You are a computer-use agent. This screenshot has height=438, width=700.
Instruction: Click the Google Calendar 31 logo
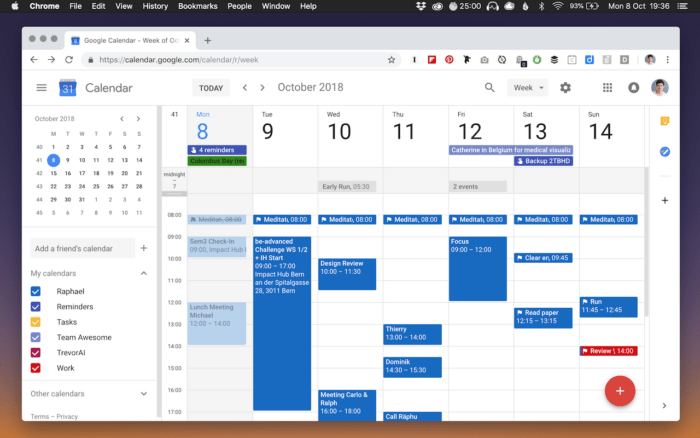67,88
